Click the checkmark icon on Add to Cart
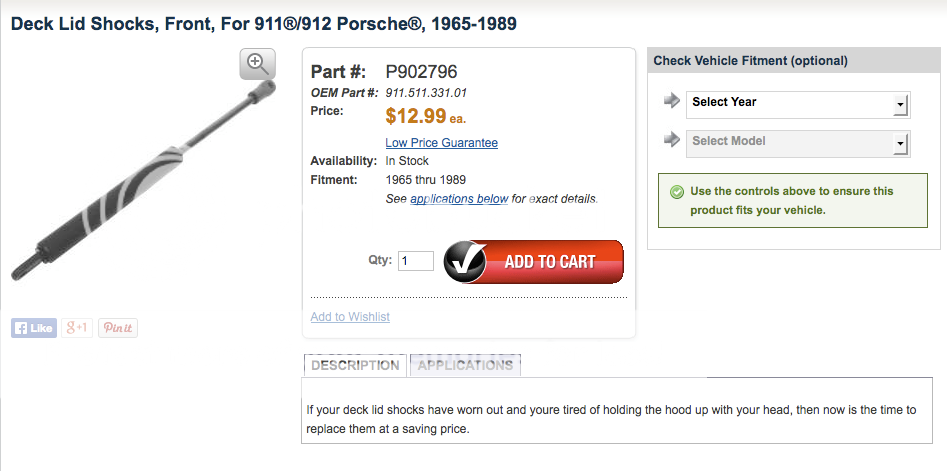The image size is (947, 471). pos(466,262)
